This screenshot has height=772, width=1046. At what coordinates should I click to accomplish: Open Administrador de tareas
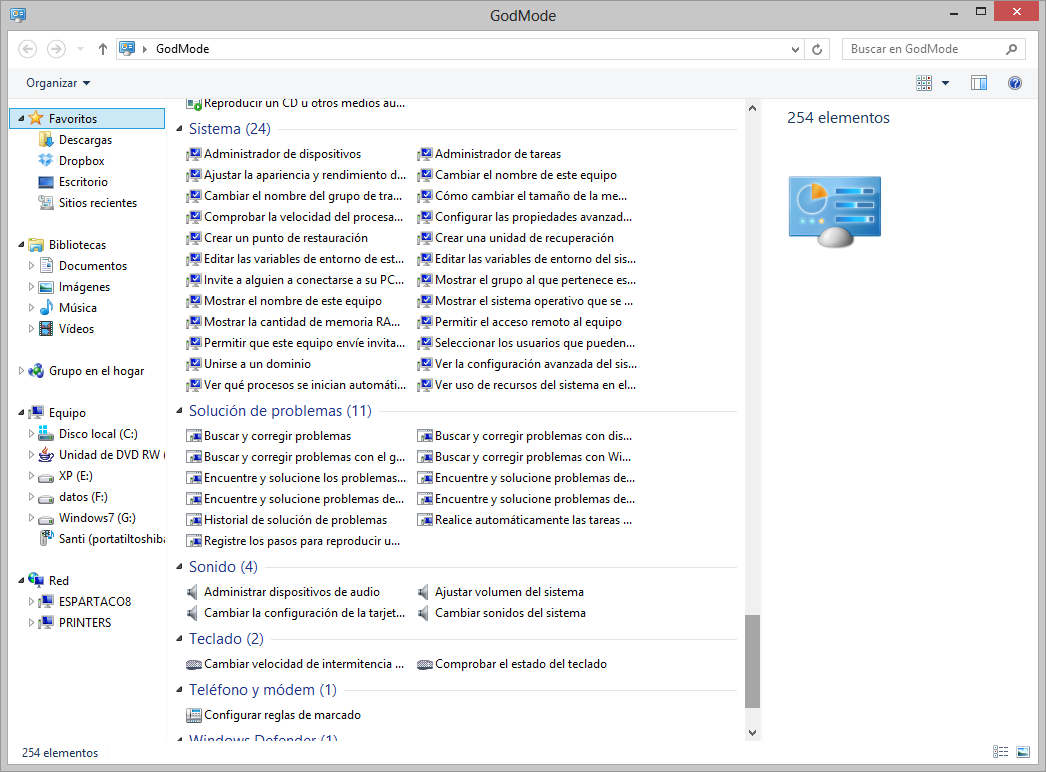pyautogui.click(x=498, y=154)
